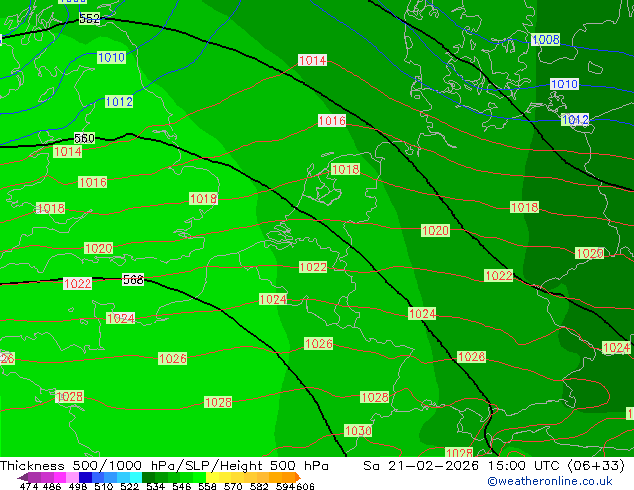634x490 pixels.
Task: Pick the dark navy blue legend swatch
Action: pos(85,477)
